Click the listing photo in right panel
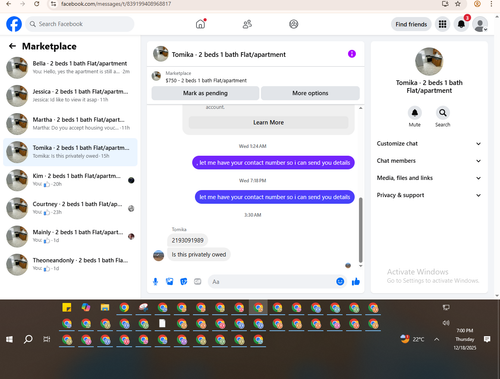 pos(429,61)
